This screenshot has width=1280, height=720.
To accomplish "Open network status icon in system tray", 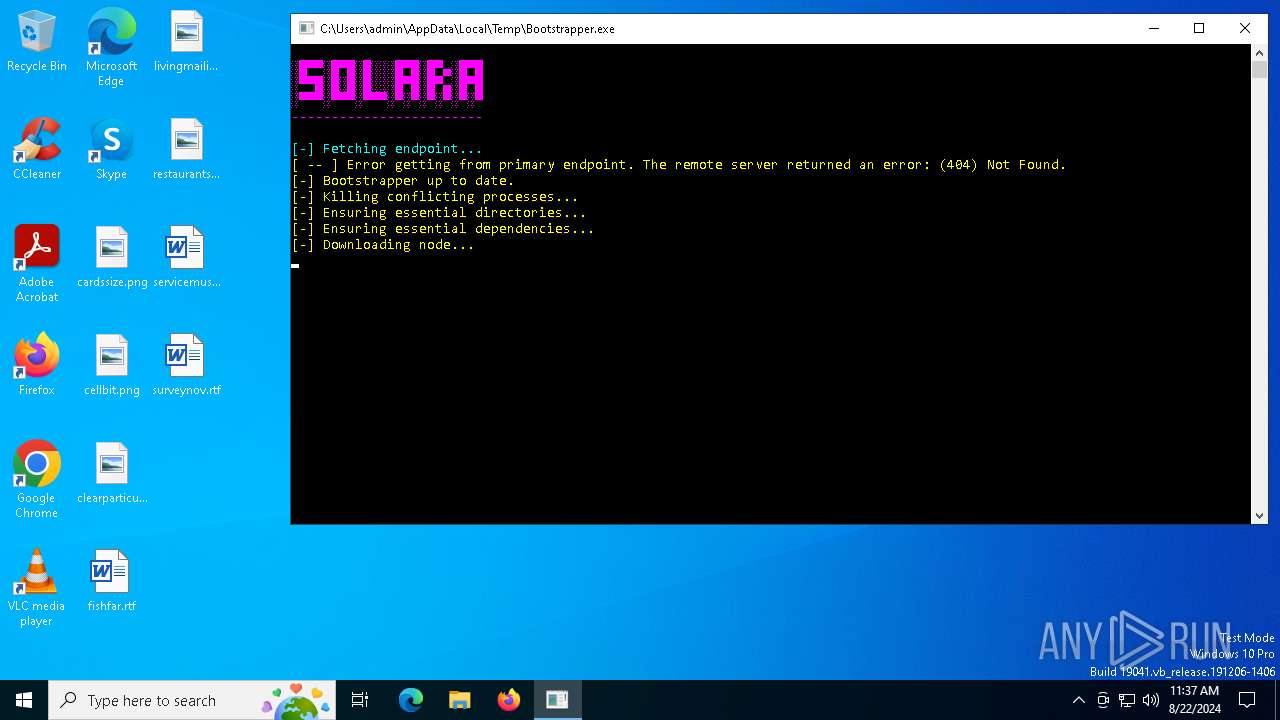I will [x=1127, y=700].
